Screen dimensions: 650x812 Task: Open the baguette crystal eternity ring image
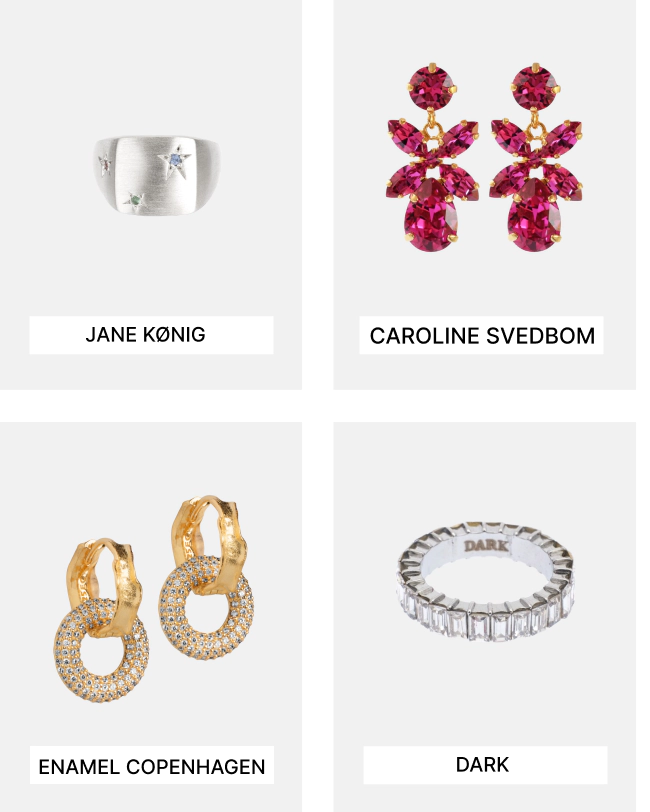tap(485, 582)
